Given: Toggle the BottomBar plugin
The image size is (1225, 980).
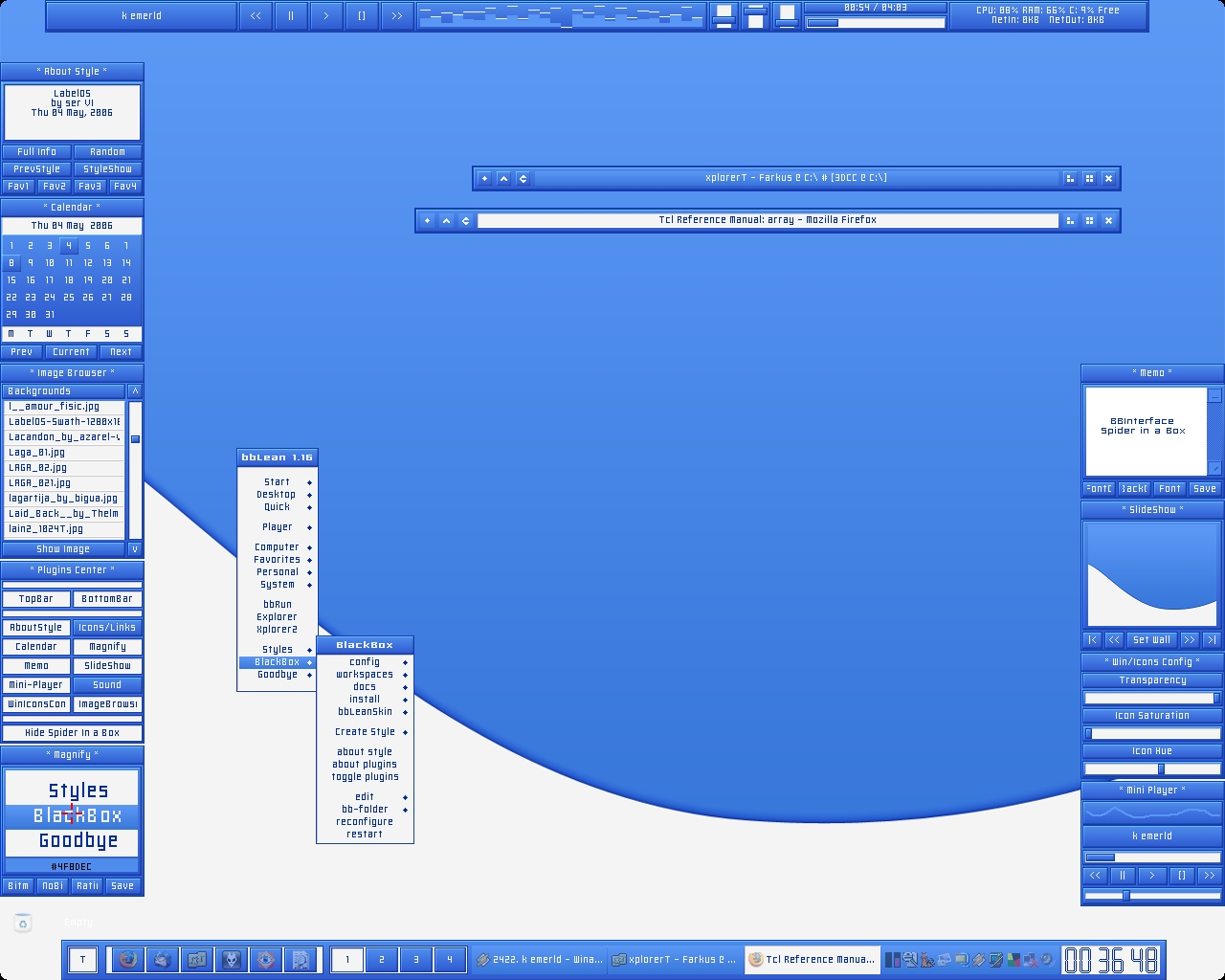Looking at the screenshot, I should click(x=107, y=599).
